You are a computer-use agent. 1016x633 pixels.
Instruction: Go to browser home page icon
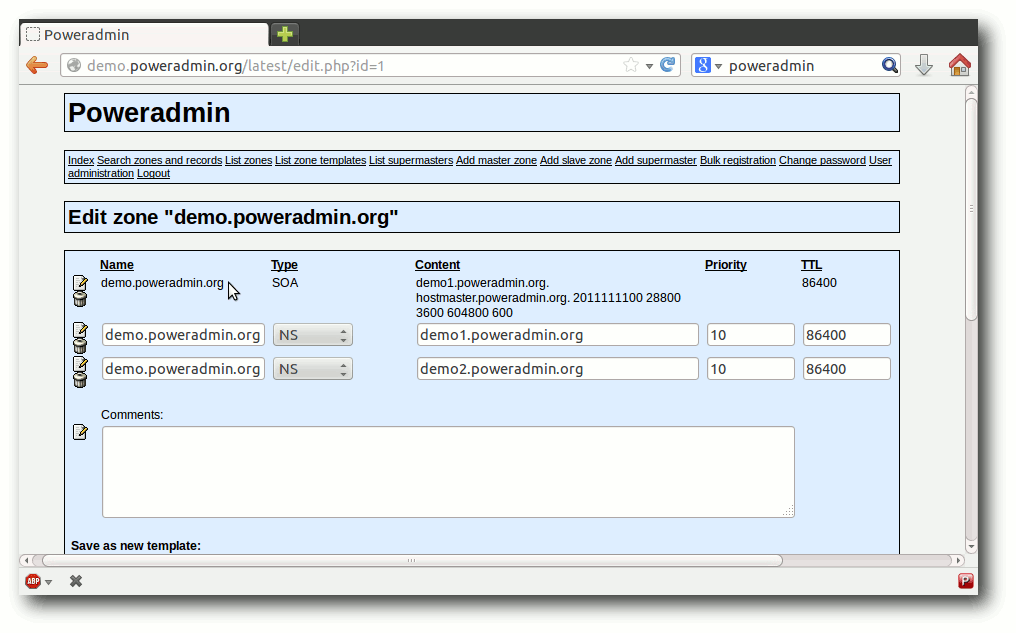959,65
